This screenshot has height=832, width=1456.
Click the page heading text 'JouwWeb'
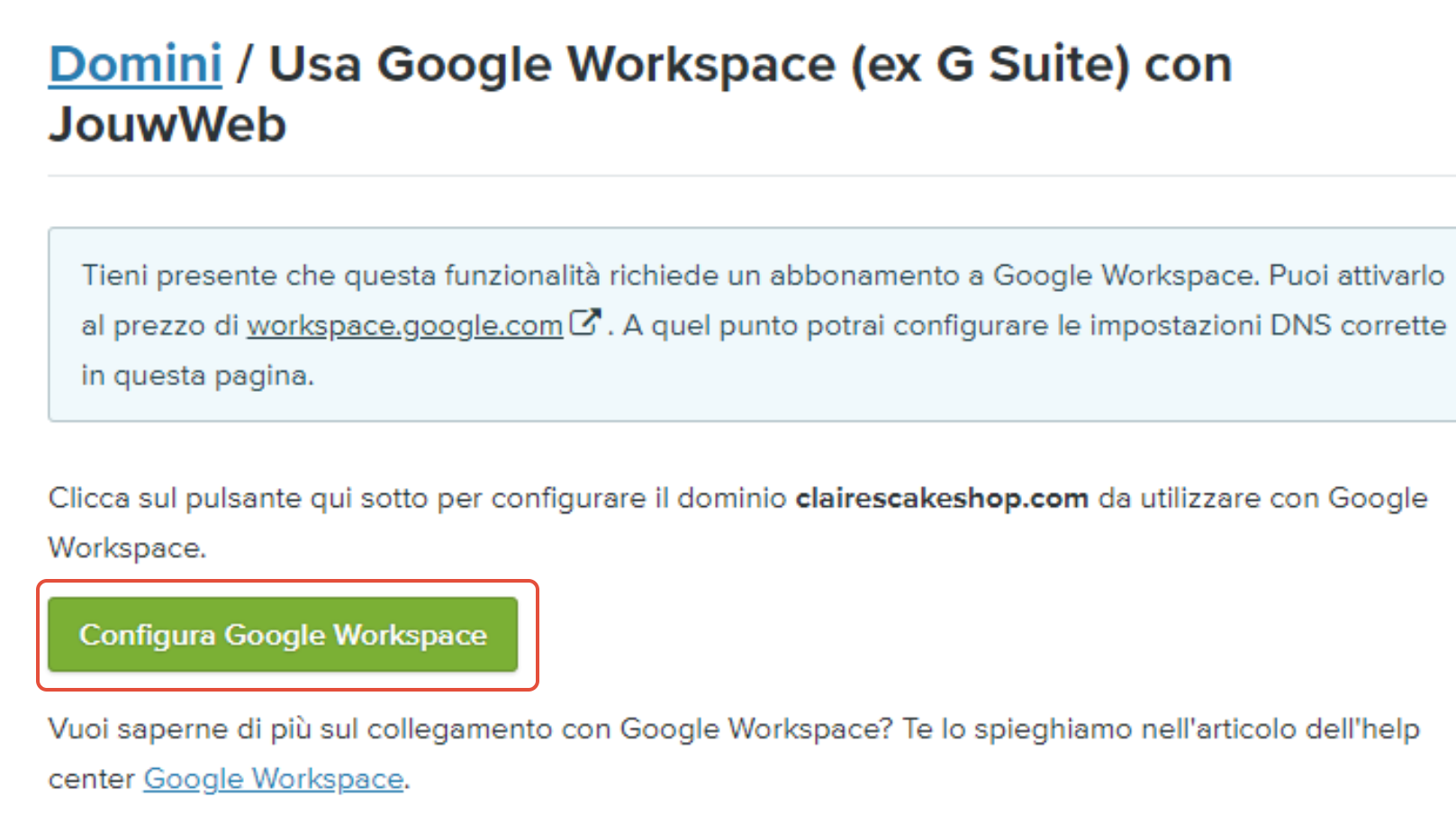coord(167,124)
